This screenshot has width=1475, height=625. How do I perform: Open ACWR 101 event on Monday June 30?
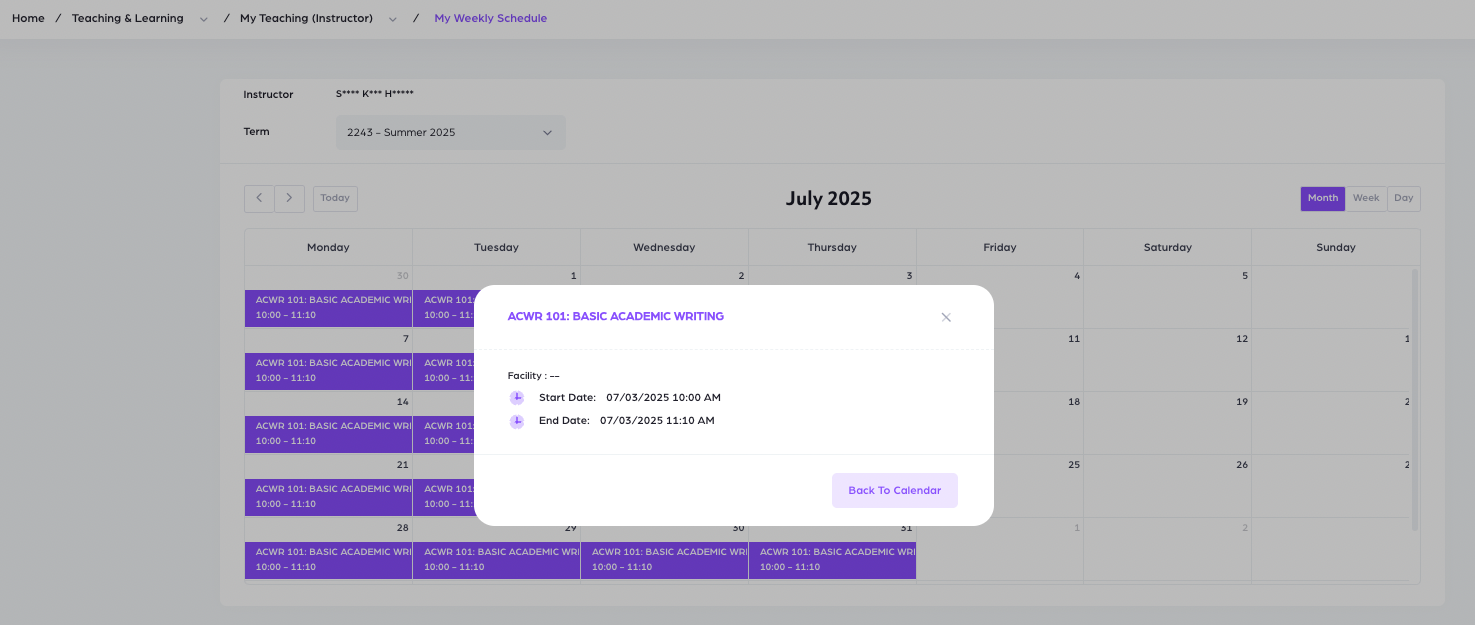(x=328, y=308)
